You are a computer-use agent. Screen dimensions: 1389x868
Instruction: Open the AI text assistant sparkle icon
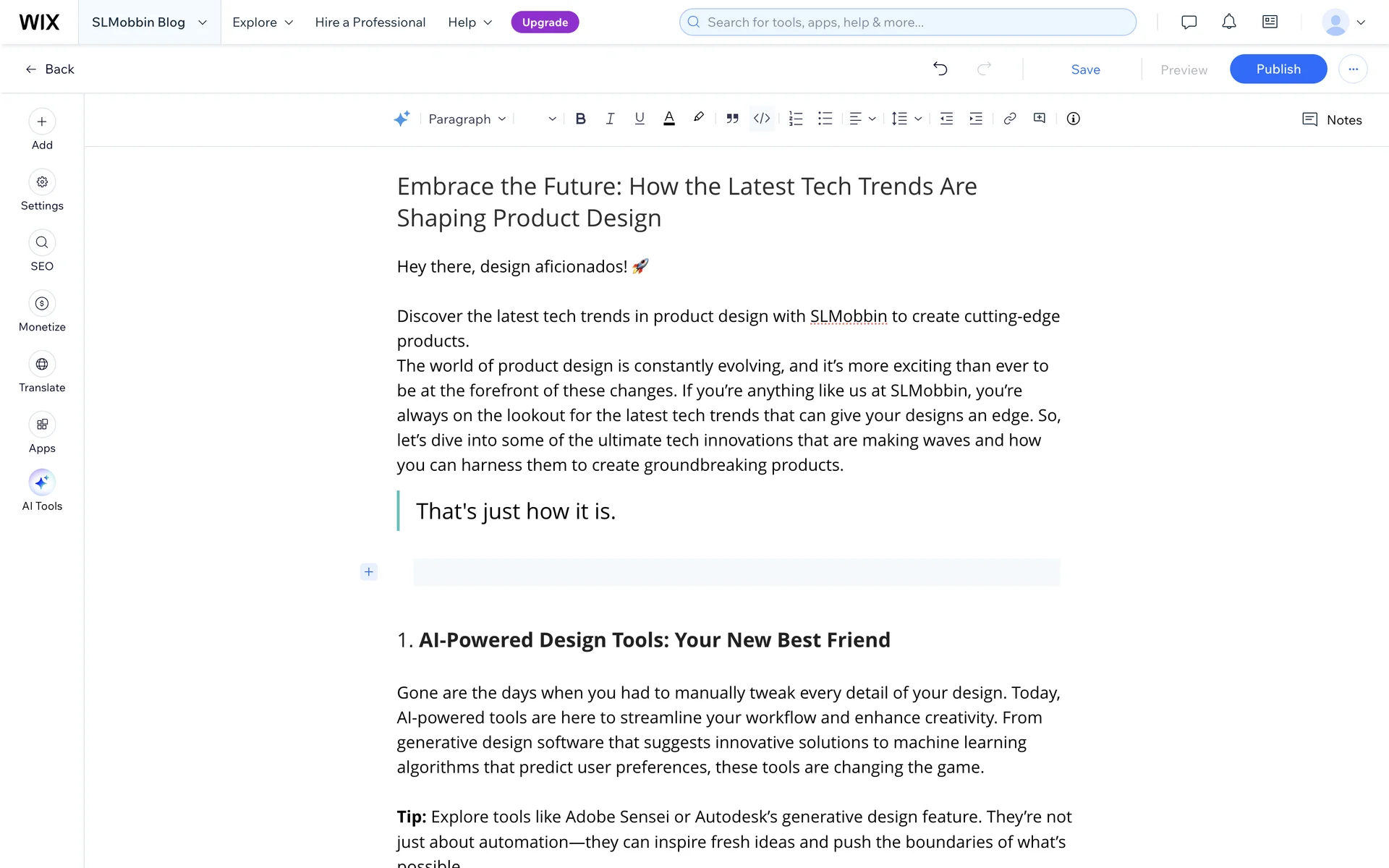(x=402, y=119)
